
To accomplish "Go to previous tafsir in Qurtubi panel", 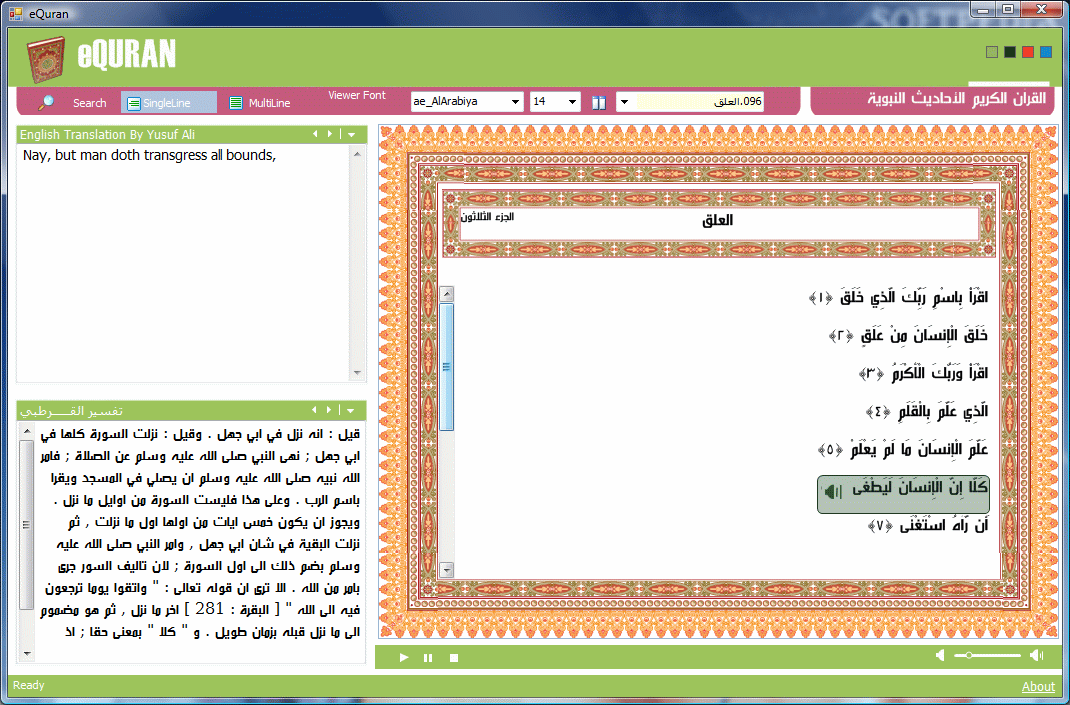I will [314, 410].
